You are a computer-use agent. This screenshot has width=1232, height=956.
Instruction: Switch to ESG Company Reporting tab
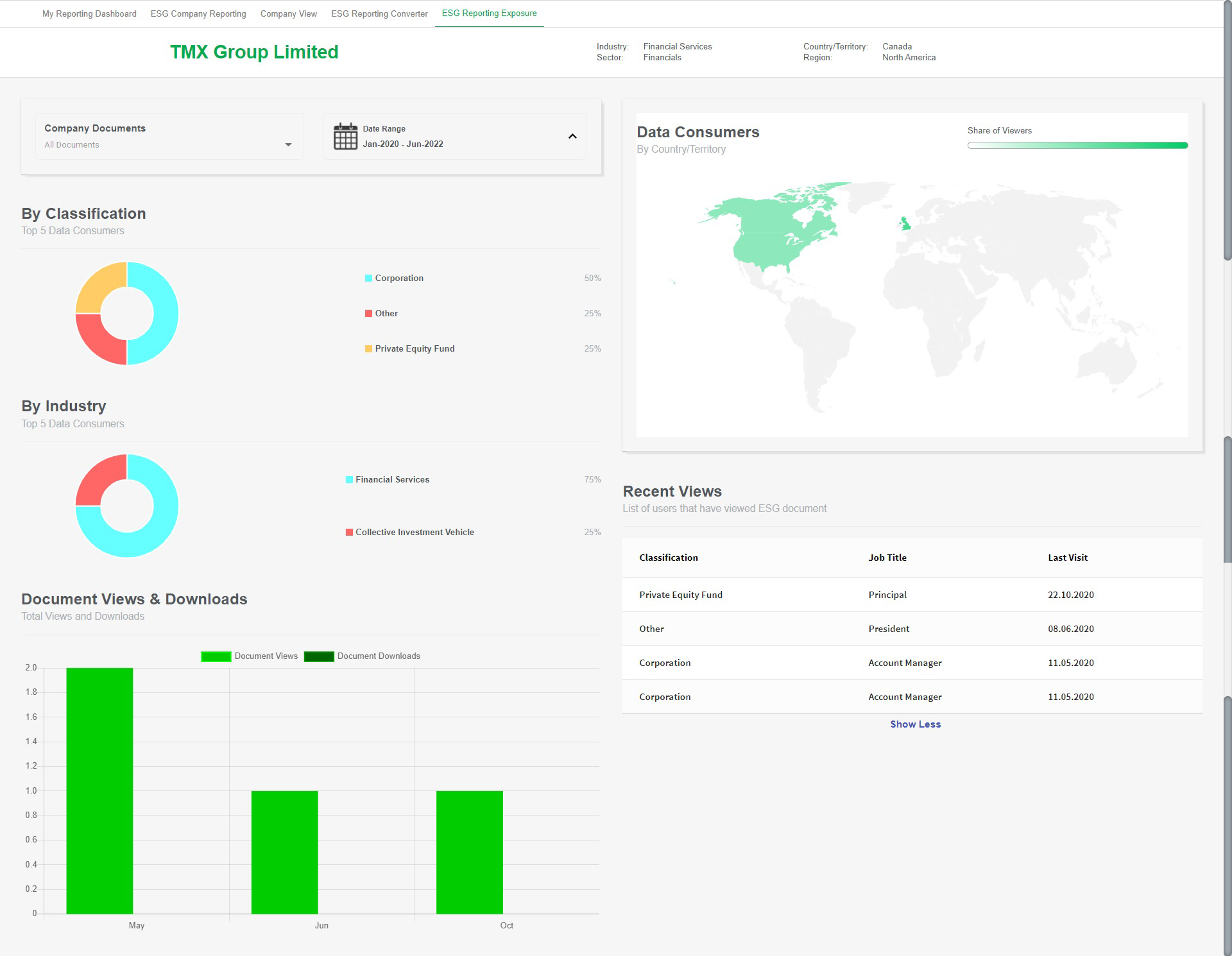coord(198,13)
